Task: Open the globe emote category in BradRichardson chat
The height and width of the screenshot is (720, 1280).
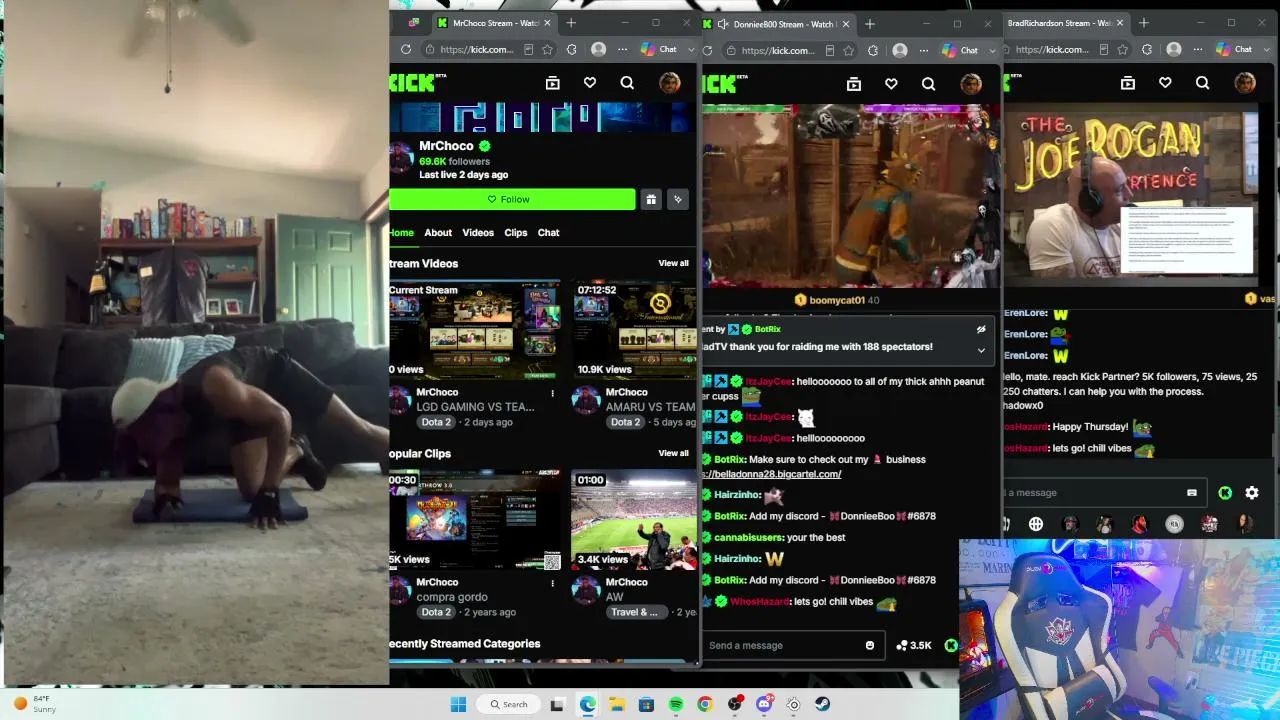Action: pos(1036,524)
